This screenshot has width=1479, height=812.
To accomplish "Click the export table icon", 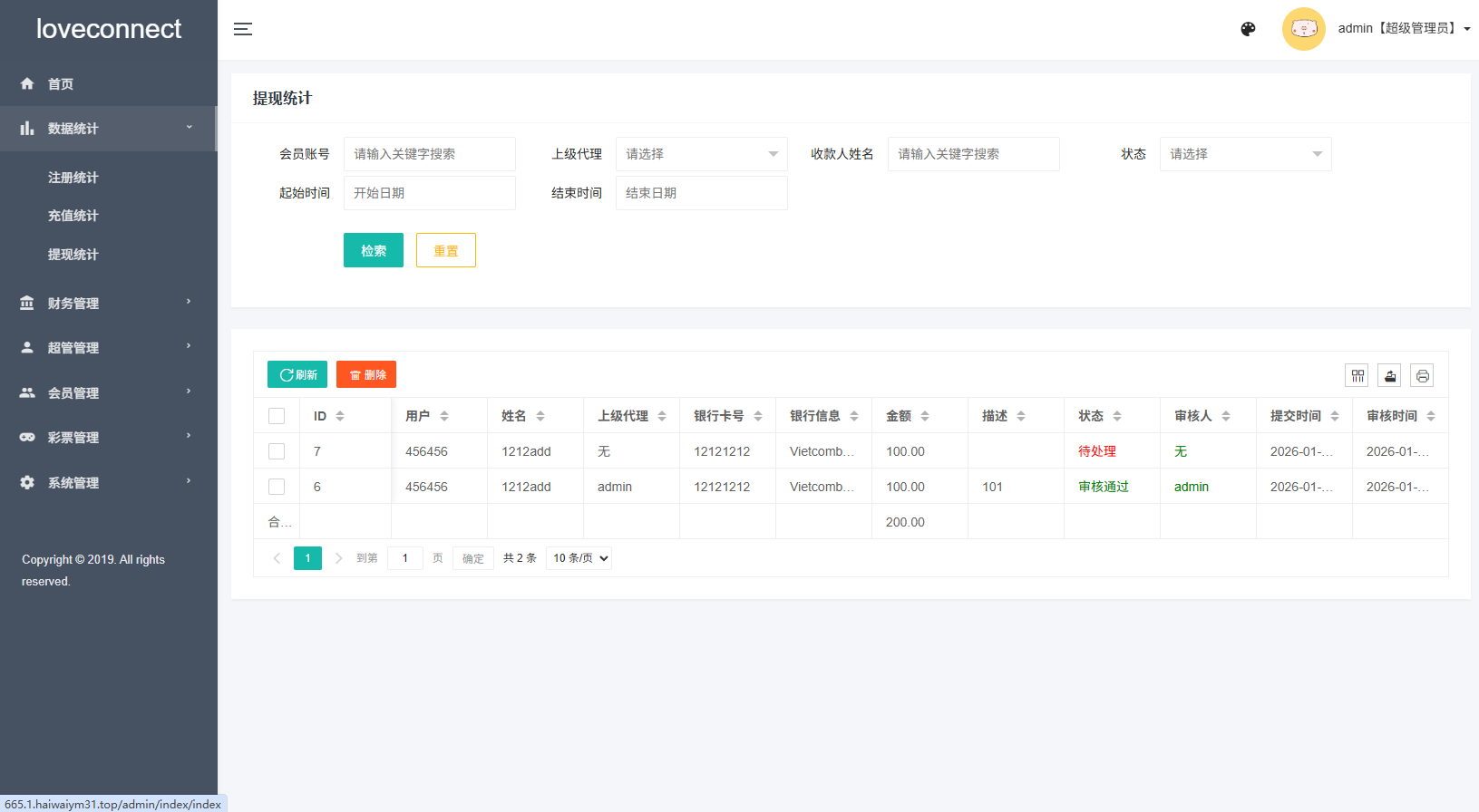I will coord(1389,375).
